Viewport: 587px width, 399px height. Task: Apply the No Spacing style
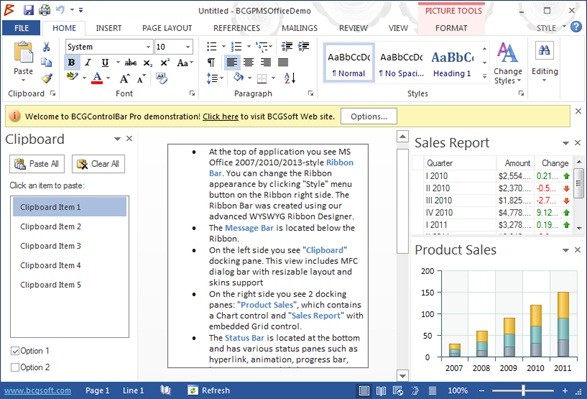pyautogui.click(x=401, y=63)
